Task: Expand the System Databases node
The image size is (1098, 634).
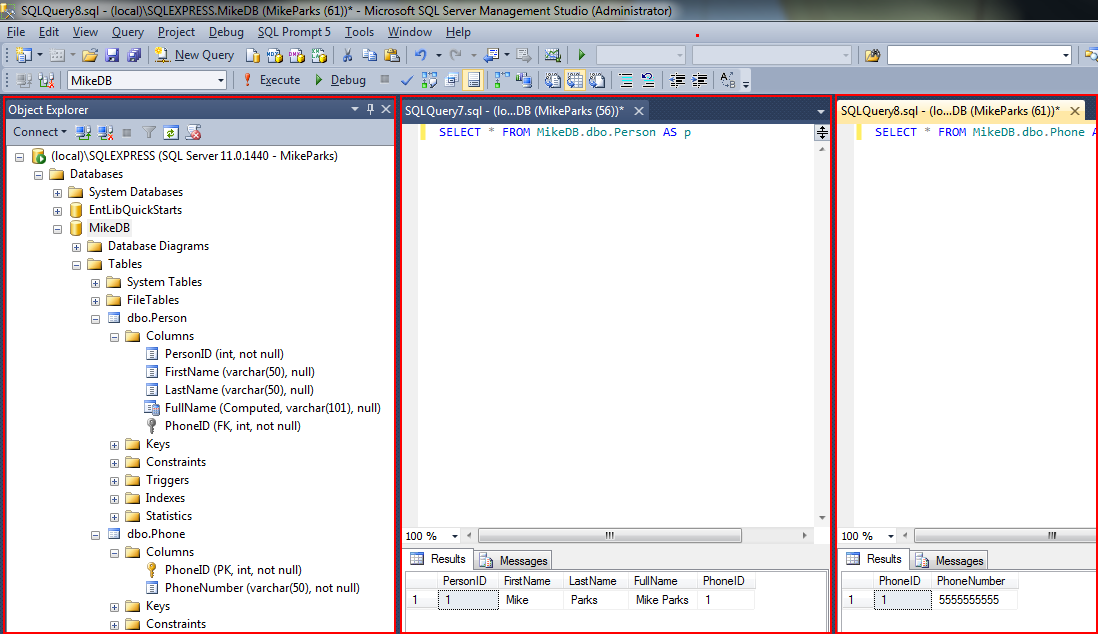Action: (57, 193)
